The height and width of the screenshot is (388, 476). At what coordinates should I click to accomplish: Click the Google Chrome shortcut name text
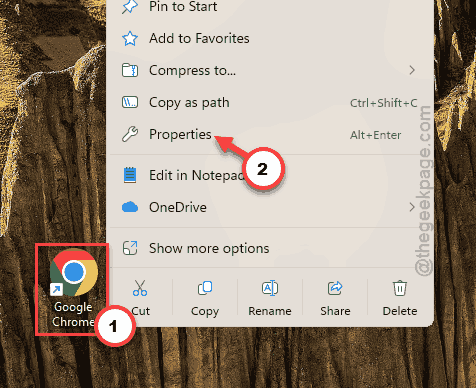pyautogui.click(x=73, y=314)
